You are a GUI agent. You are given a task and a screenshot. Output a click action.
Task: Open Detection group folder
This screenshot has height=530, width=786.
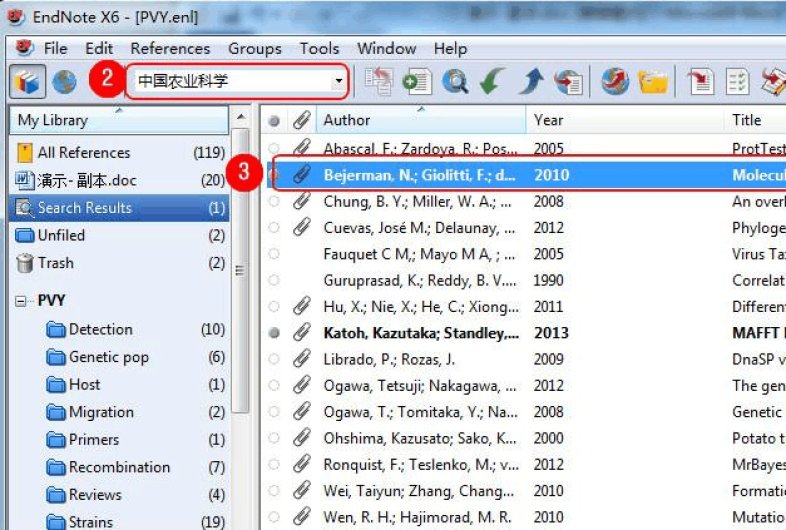[x=134, y=329]
